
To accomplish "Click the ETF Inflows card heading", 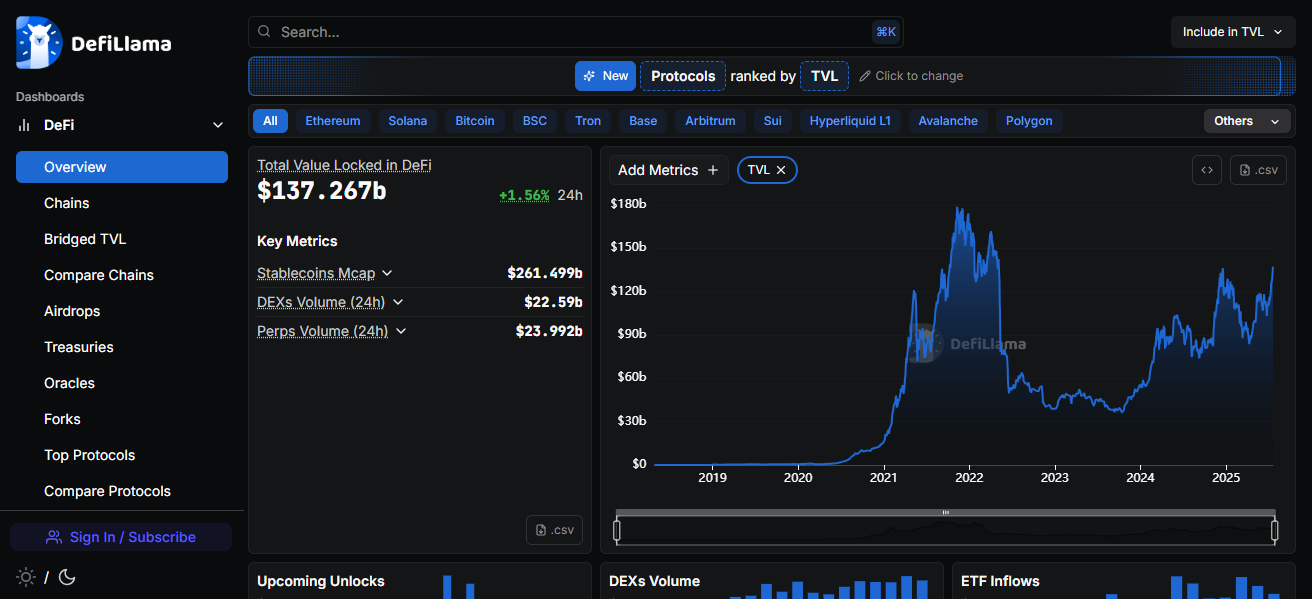I will (1000, 581).
